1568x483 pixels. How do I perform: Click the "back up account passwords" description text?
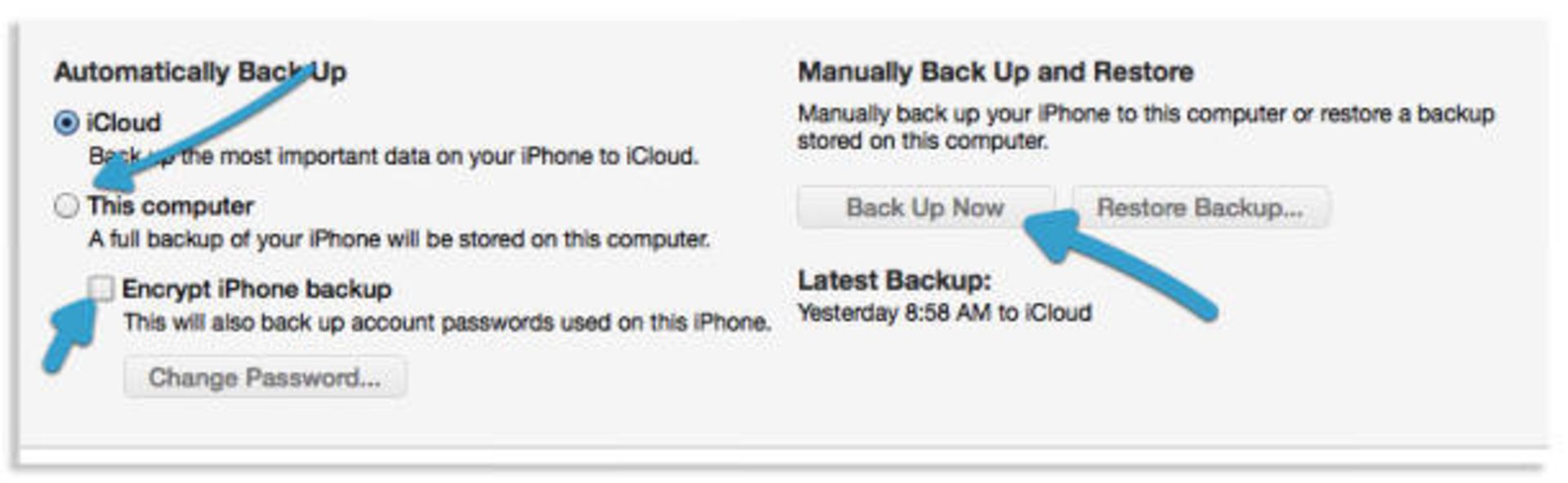point(447,322)
